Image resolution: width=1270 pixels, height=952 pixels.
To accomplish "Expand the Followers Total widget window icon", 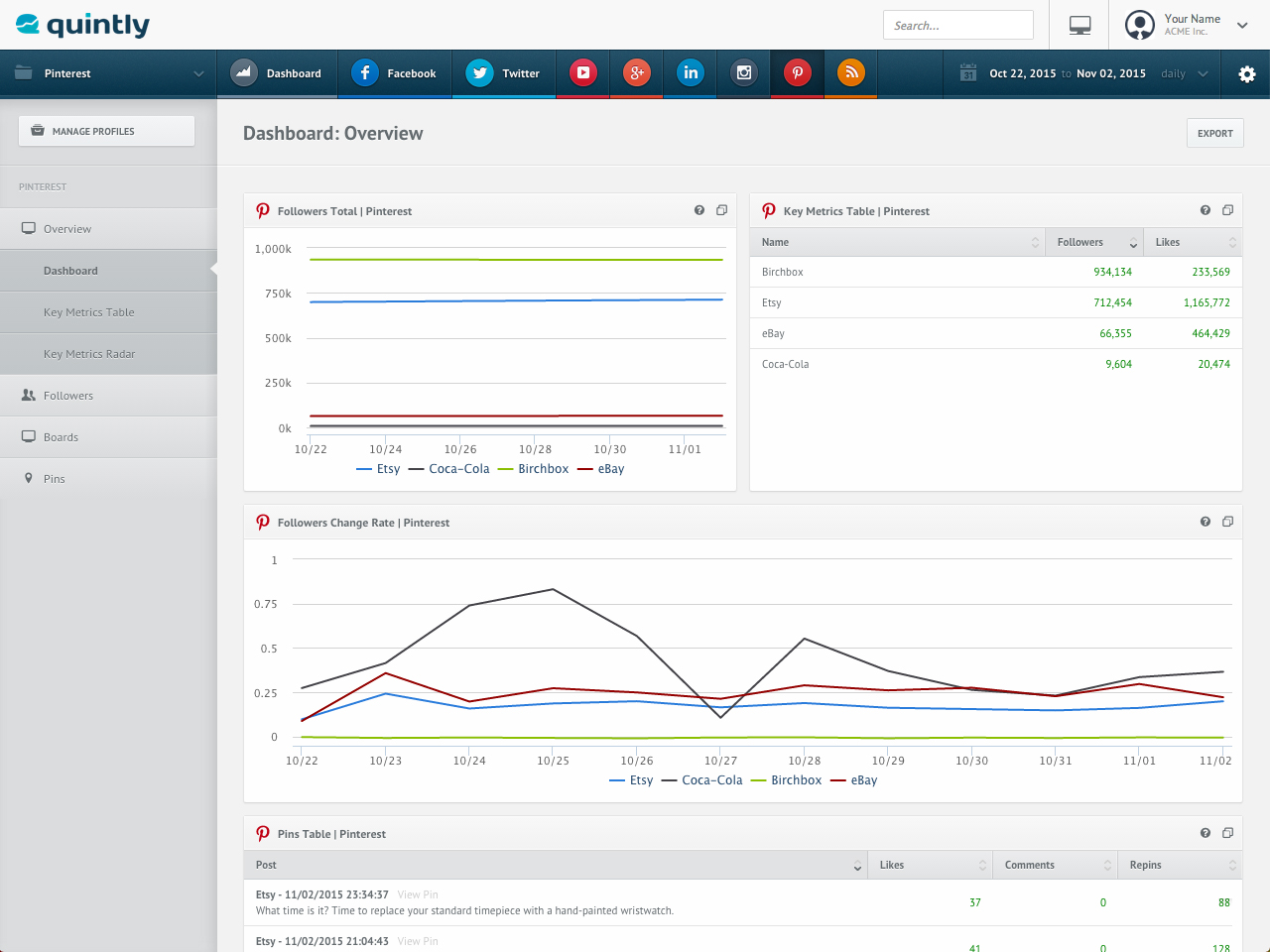I will [x=721, y=210].
